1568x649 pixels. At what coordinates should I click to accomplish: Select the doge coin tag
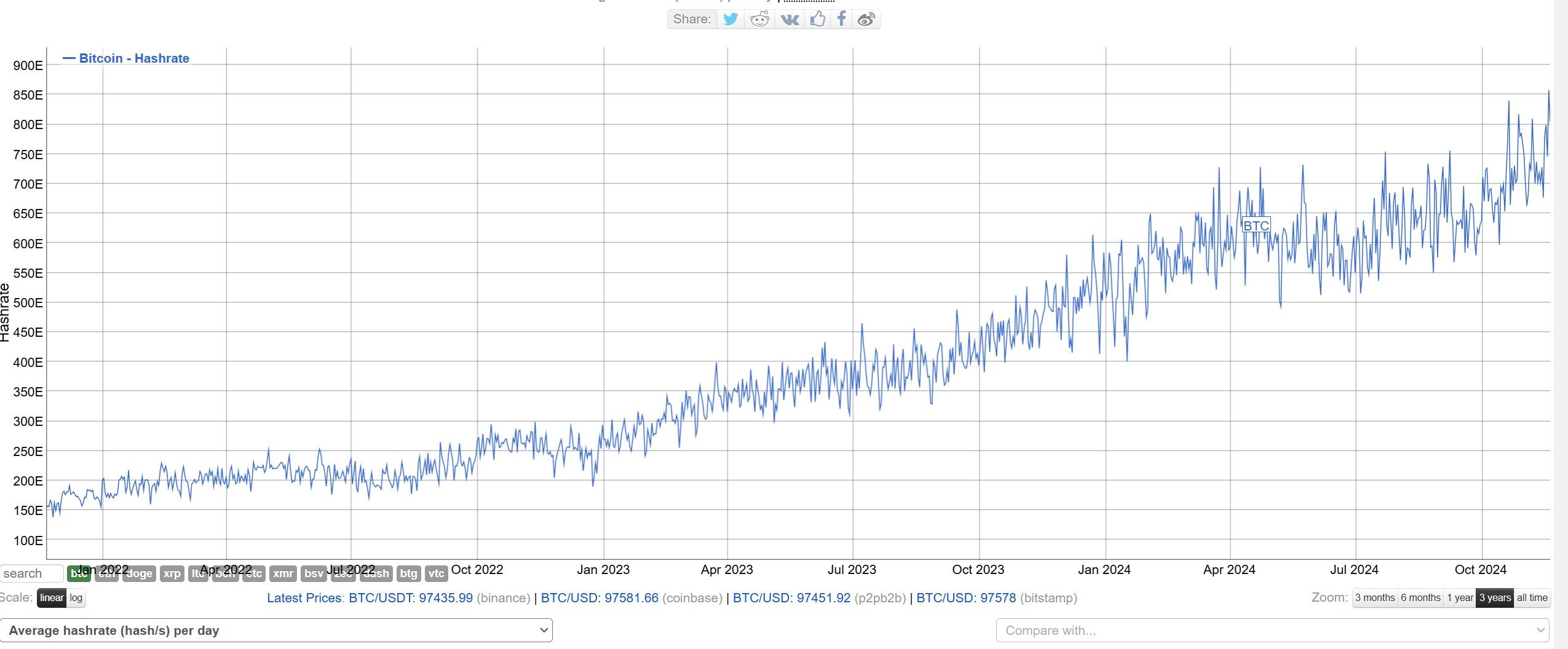[139, 573]
